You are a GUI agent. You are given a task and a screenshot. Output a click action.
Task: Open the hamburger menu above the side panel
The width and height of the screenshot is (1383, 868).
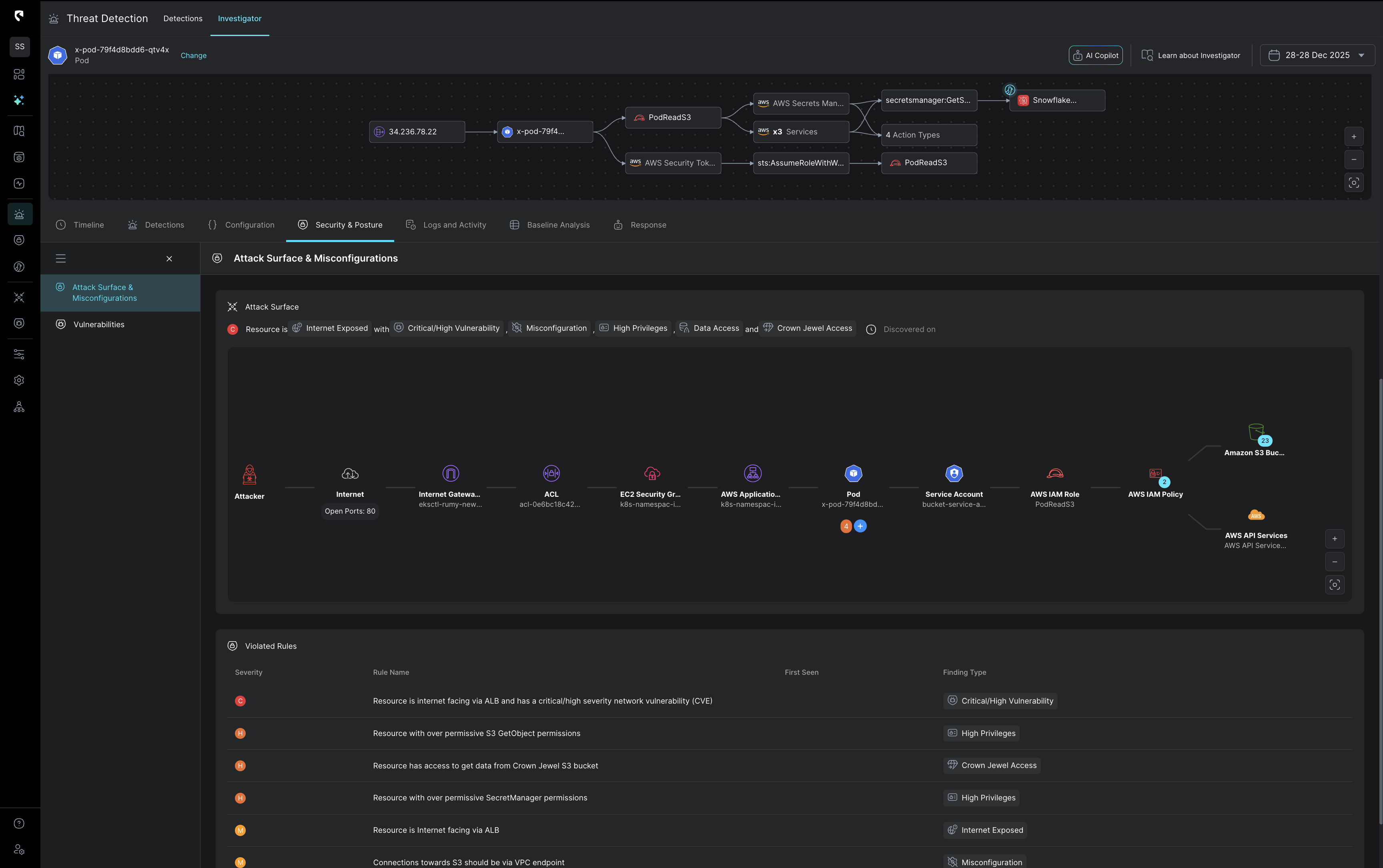tap(60, 258)
